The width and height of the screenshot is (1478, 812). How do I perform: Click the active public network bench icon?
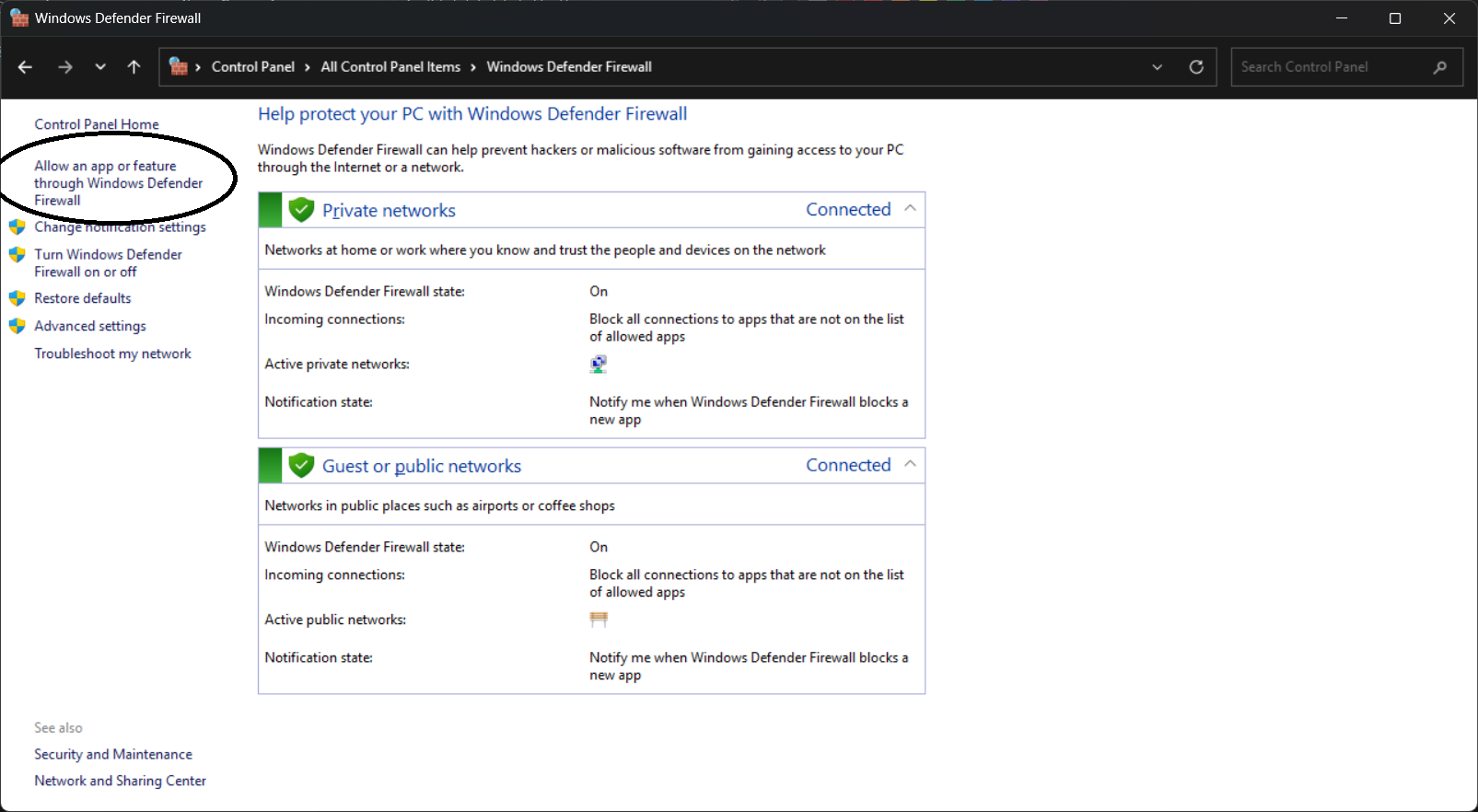tap(599, 620)
